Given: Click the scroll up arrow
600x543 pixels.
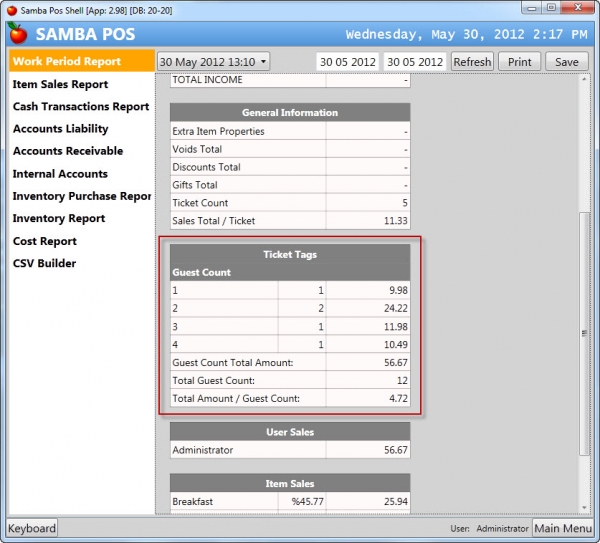Looking at the screenshot, I should pos(584,79).
